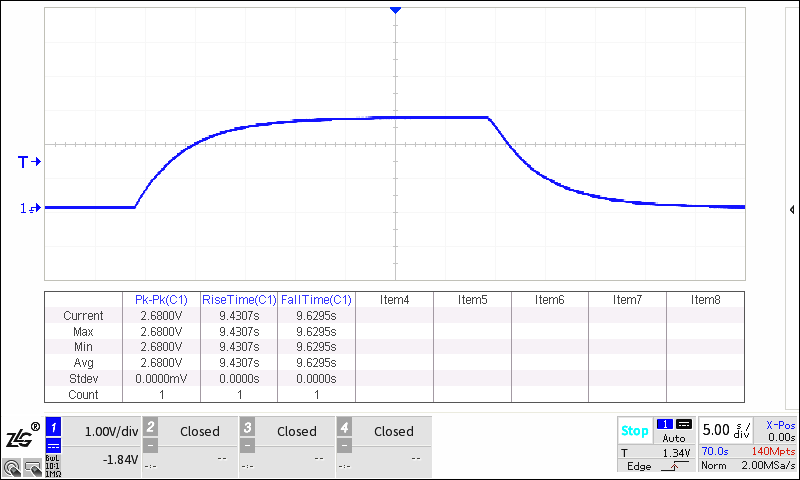Select the Pk-Pk(C1) measurement column header

point(161,299)
